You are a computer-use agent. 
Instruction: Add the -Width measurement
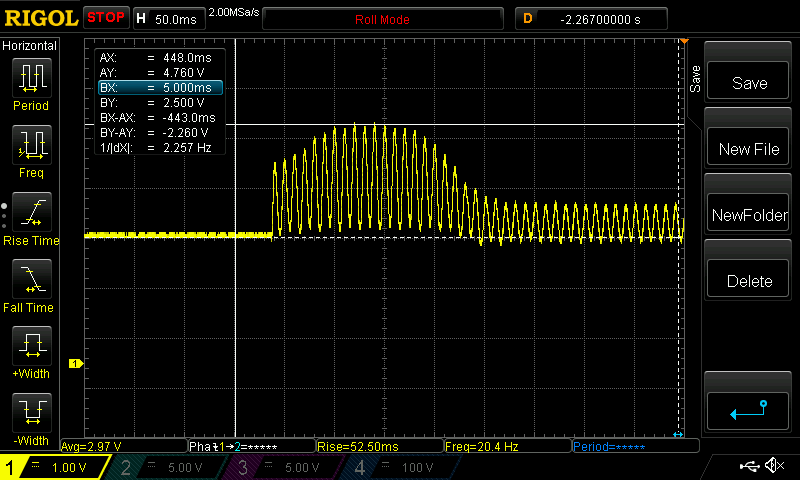[30, 418]
